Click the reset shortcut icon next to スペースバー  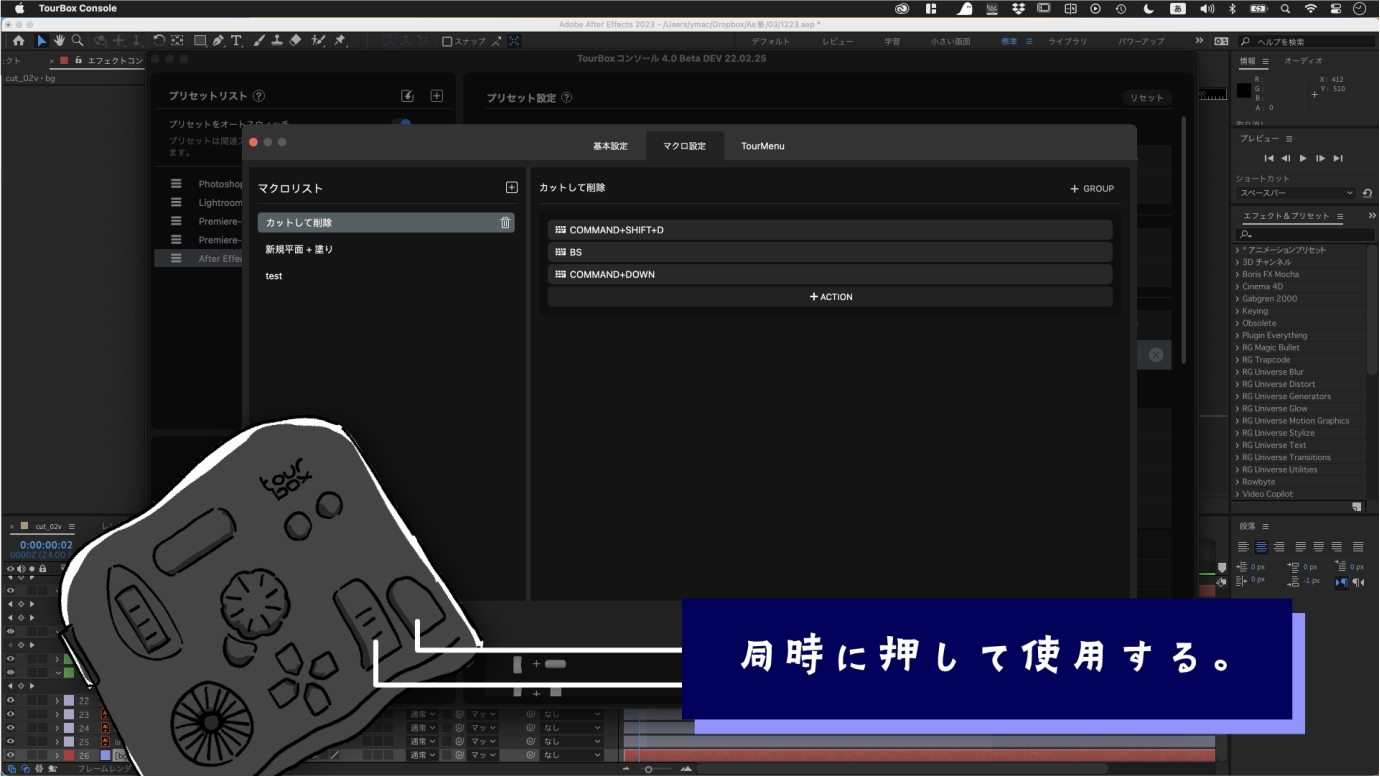tap(1367, 193)
